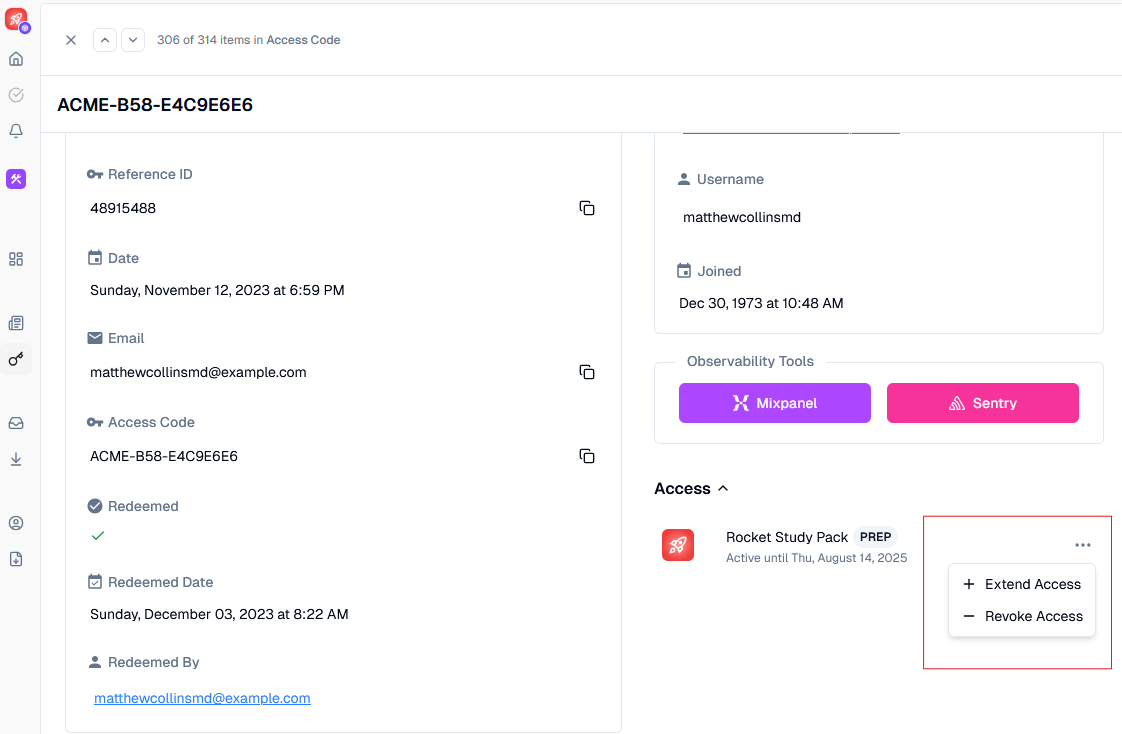Open the access codes key icon

tap(16, 359)
